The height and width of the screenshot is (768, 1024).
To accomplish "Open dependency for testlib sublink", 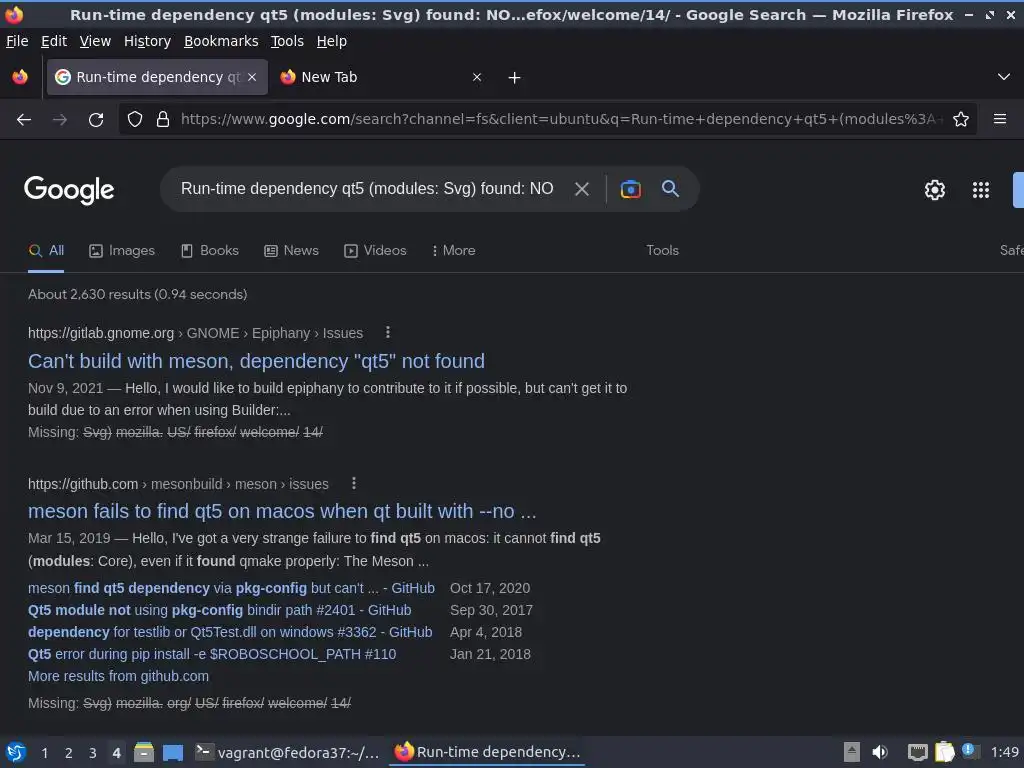I will 230,633.
